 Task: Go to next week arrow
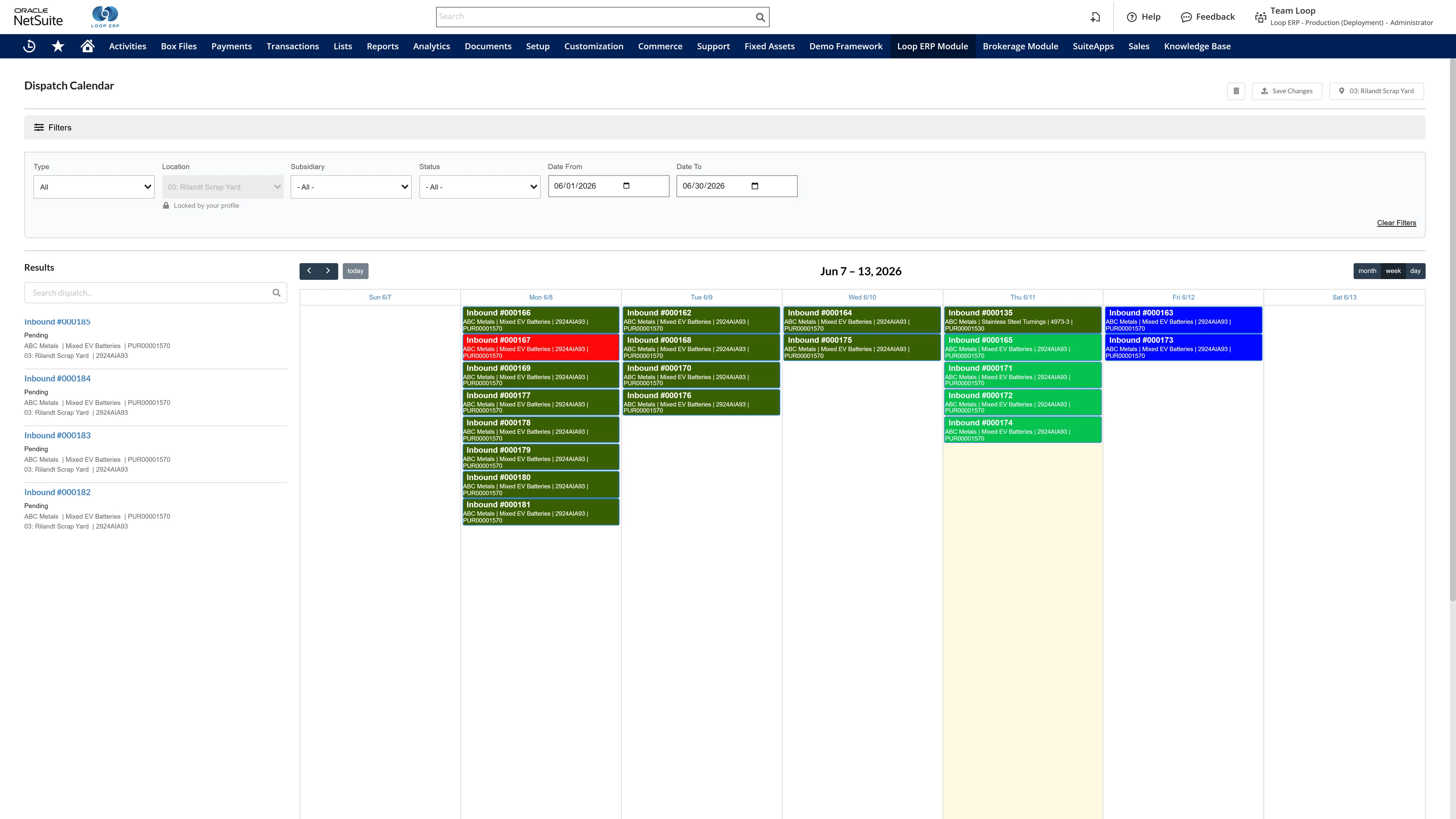pos(328,271)
